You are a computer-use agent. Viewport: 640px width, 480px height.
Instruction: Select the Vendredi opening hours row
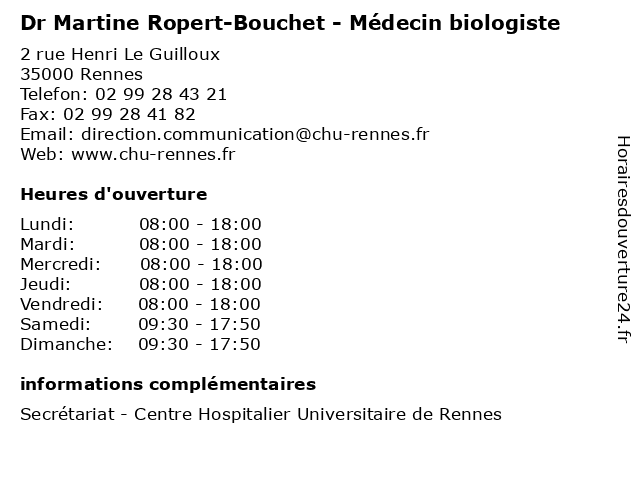pos(140,304)
